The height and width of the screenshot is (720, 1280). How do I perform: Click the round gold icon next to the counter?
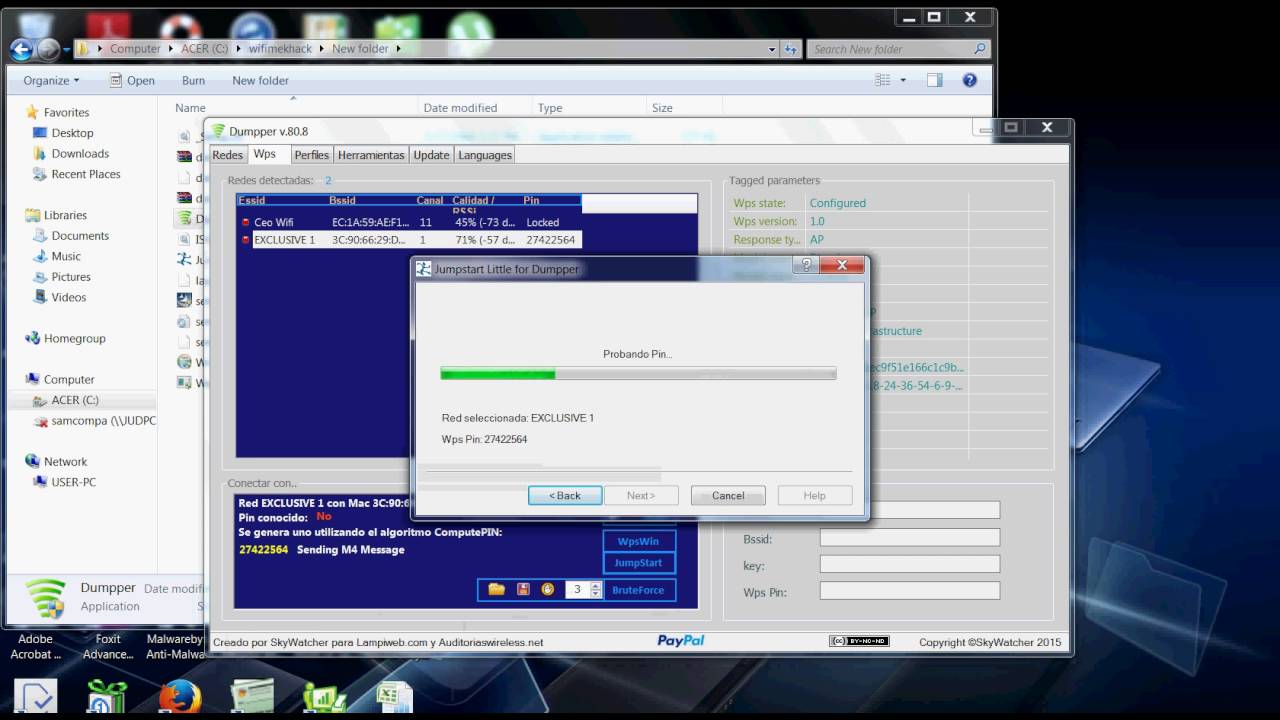tap(548, 590)
